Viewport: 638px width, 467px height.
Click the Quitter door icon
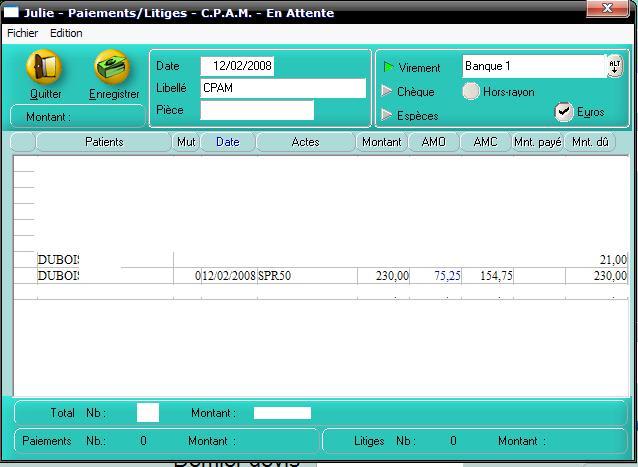[44, 68]
